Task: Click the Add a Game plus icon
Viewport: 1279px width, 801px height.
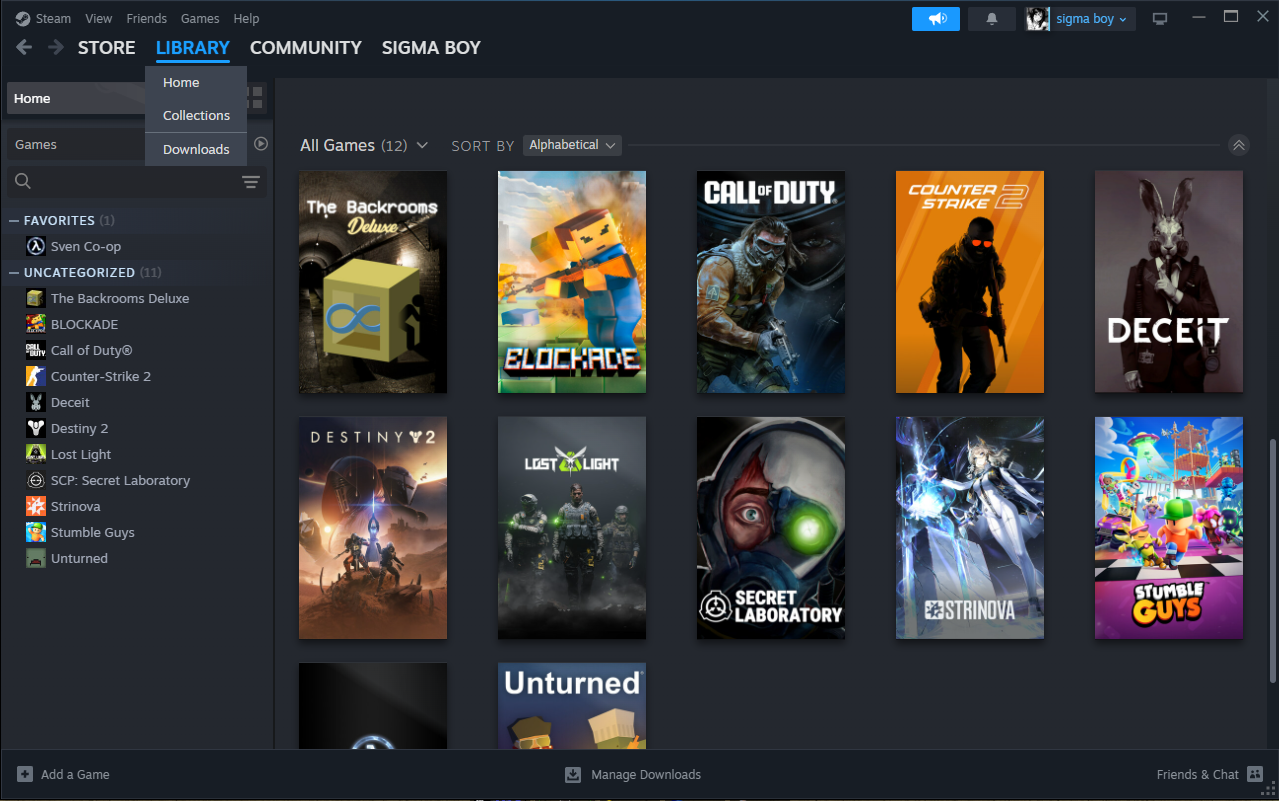Action: [x=25, y=774]
